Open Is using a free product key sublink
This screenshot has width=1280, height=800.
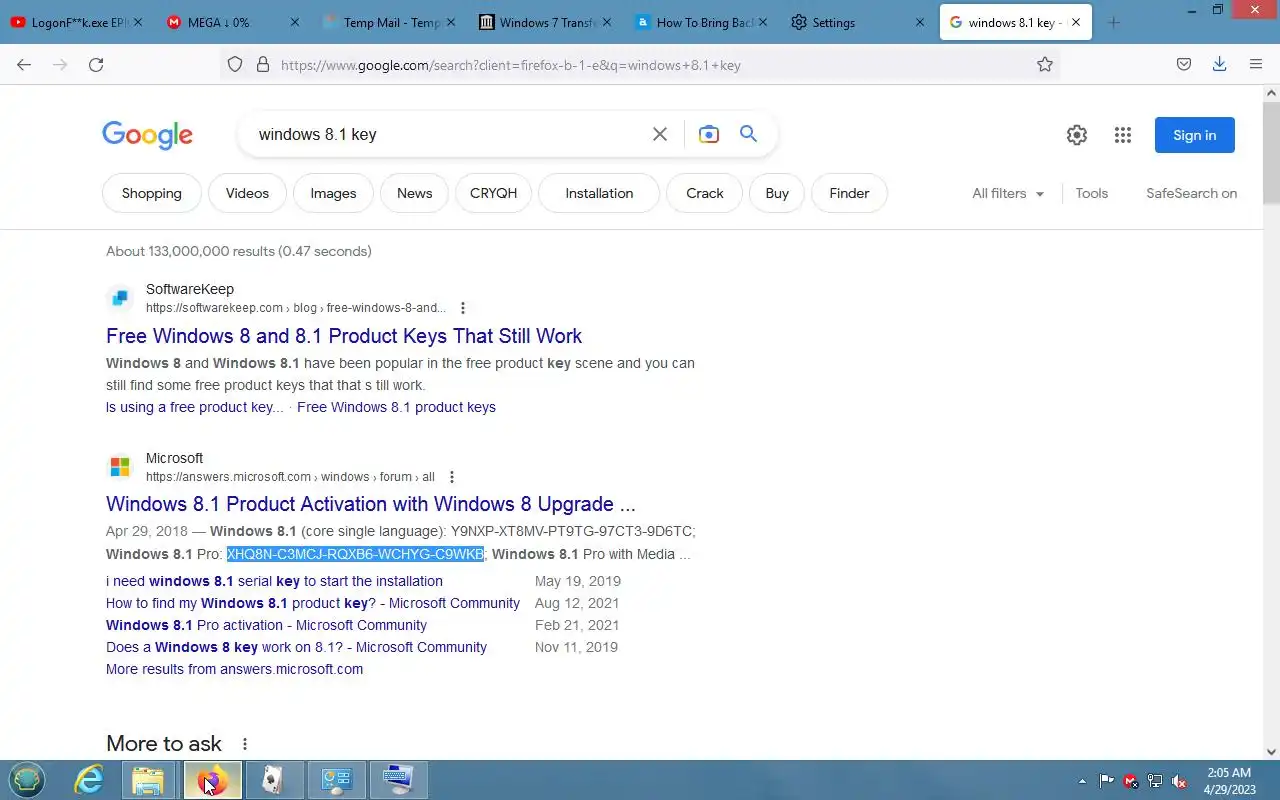[x=194, y=407]
